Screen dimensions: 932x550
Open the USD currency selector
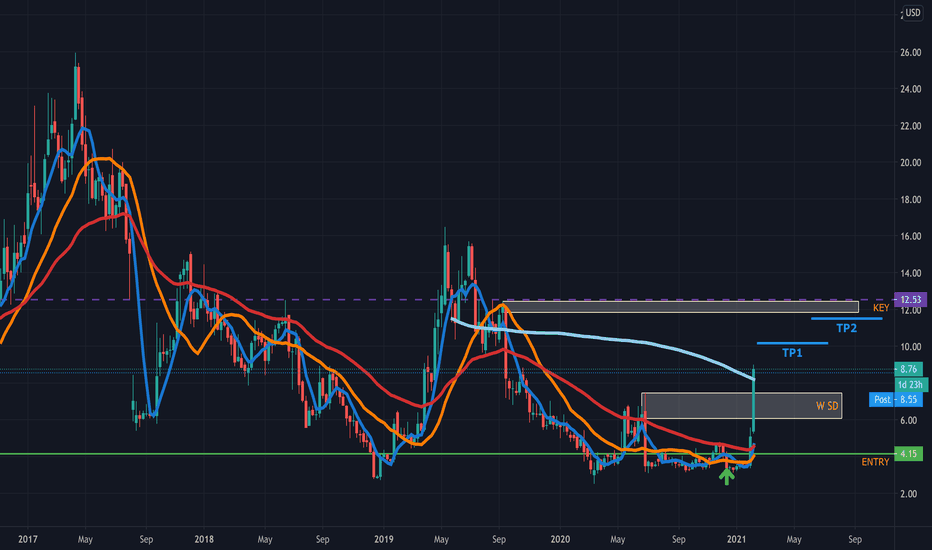[x=912, y=12]
